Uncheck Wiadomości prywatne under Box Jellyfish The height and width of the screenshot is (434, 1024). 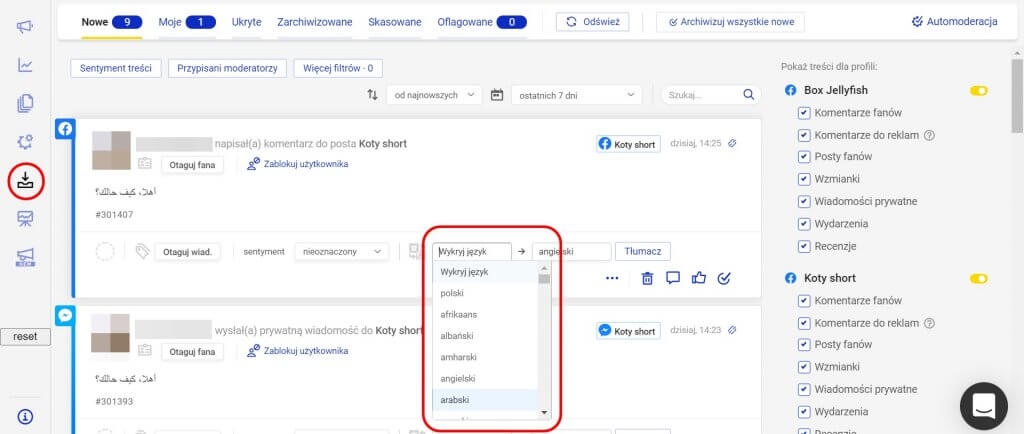tap(804, 202)
